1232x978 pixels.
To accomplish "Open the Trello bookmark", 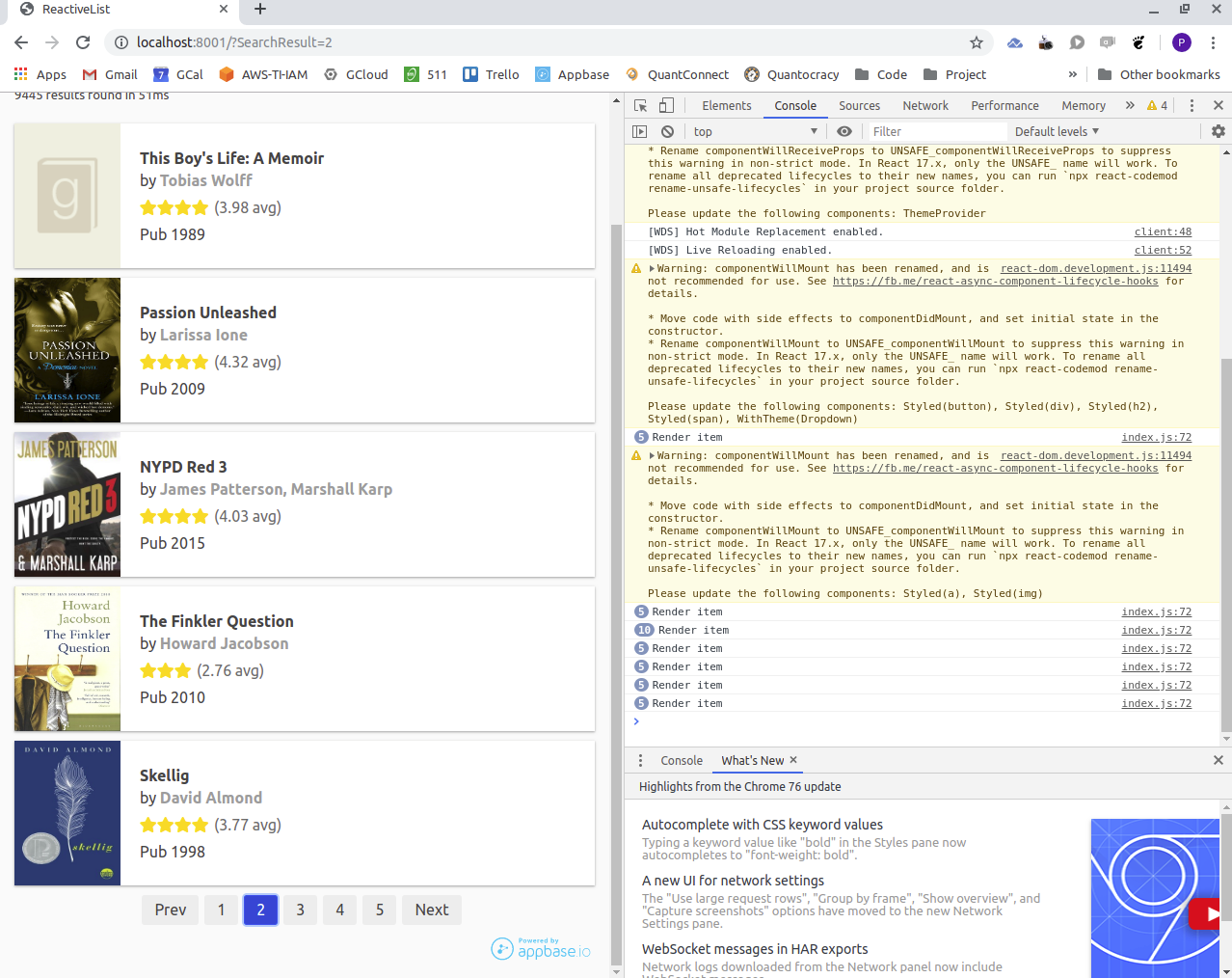I will coord(491,74).
